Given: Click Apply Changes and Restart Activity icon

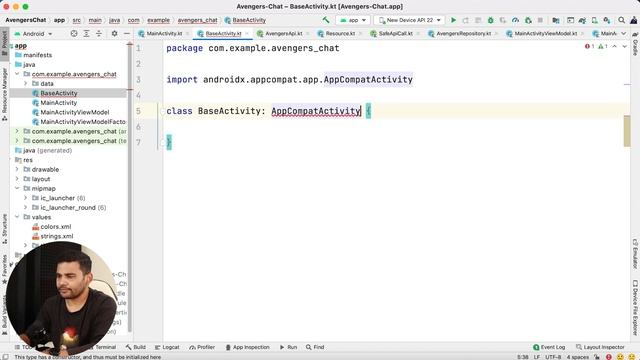Looking at the screenshot, I should click(x=466, y=20).
